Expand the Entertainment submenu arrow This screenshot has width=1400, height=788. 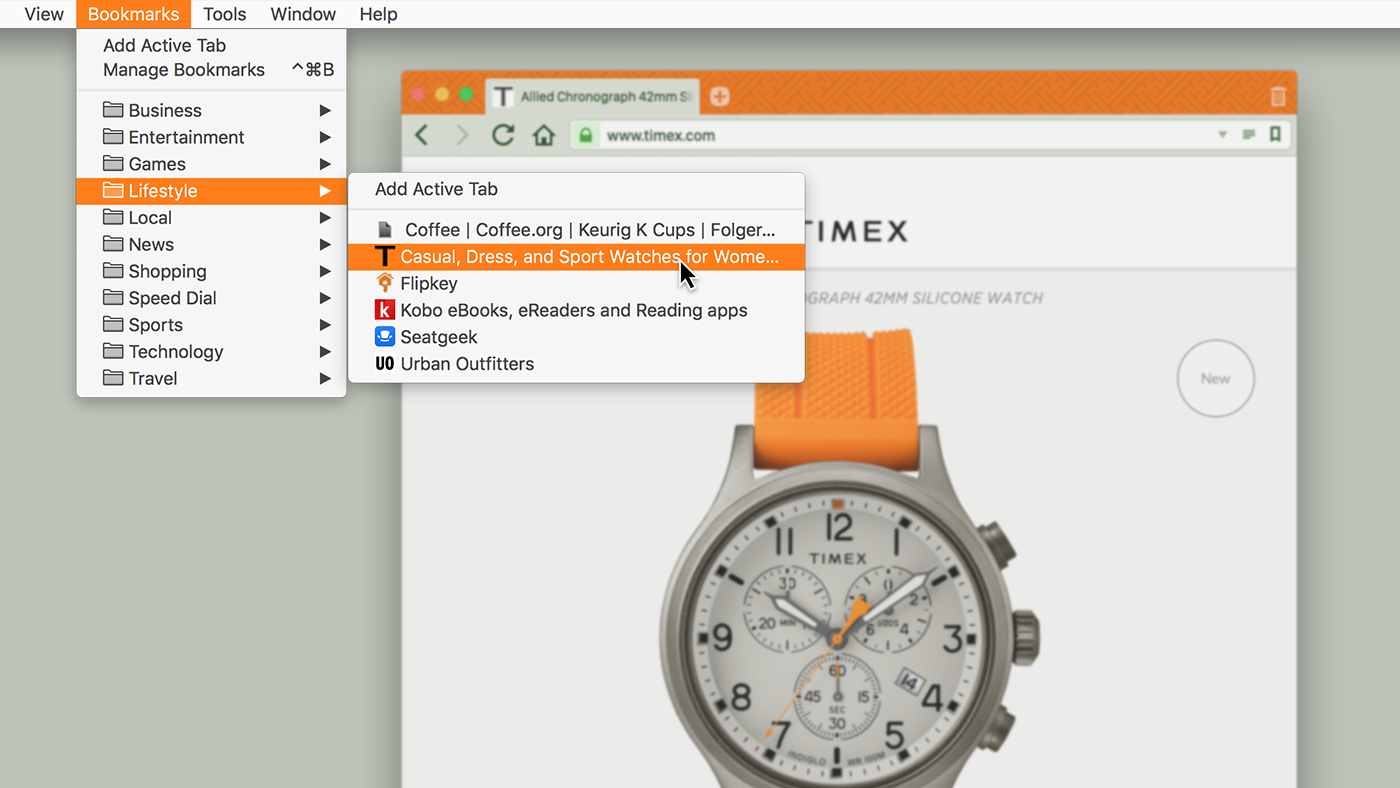click(x=325, y=137)
